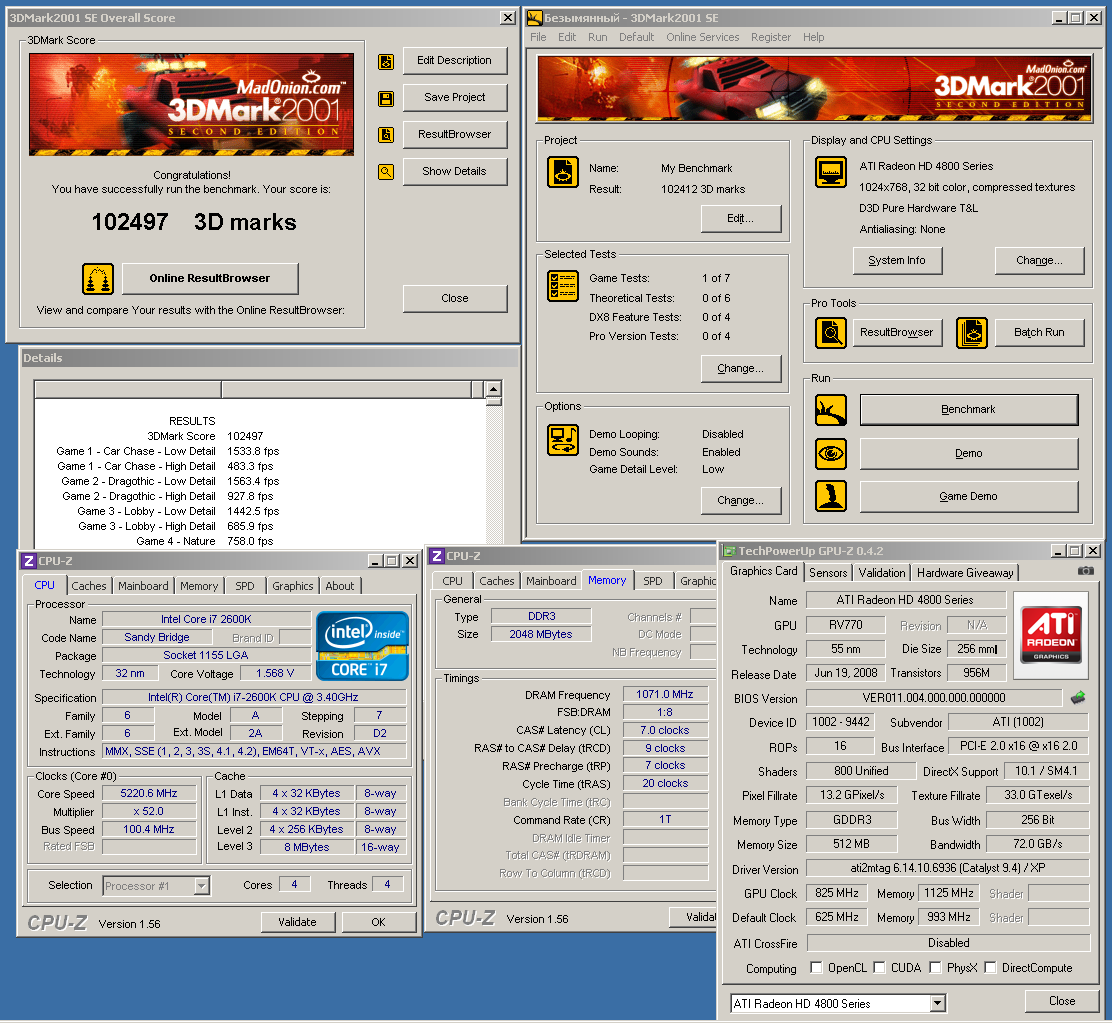Click the DRAM Frequency 1071.0 MHz field
Image resolution: width=1112 pixels, height=1023 pixels.
click(x=665, y=694)
